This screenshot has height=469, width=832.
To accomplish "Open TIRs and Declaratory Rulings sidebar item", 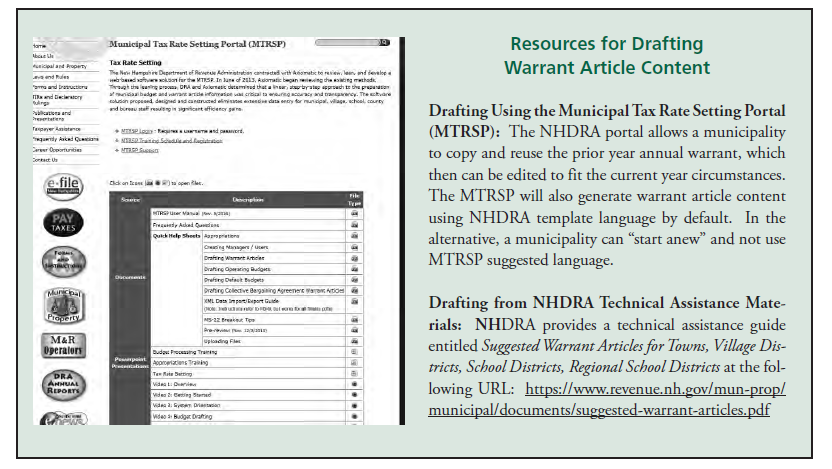I will [58, 100].
